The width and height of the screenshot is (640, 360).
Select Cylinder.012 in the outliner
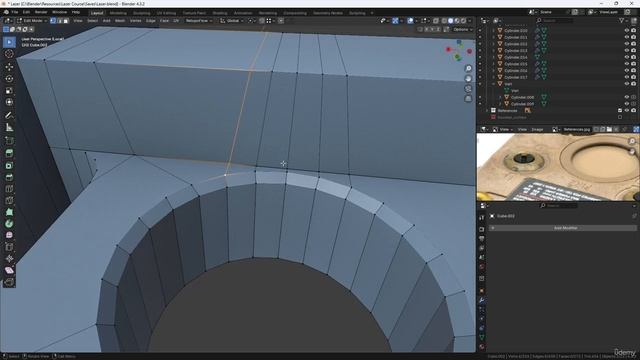pos(516,44)
